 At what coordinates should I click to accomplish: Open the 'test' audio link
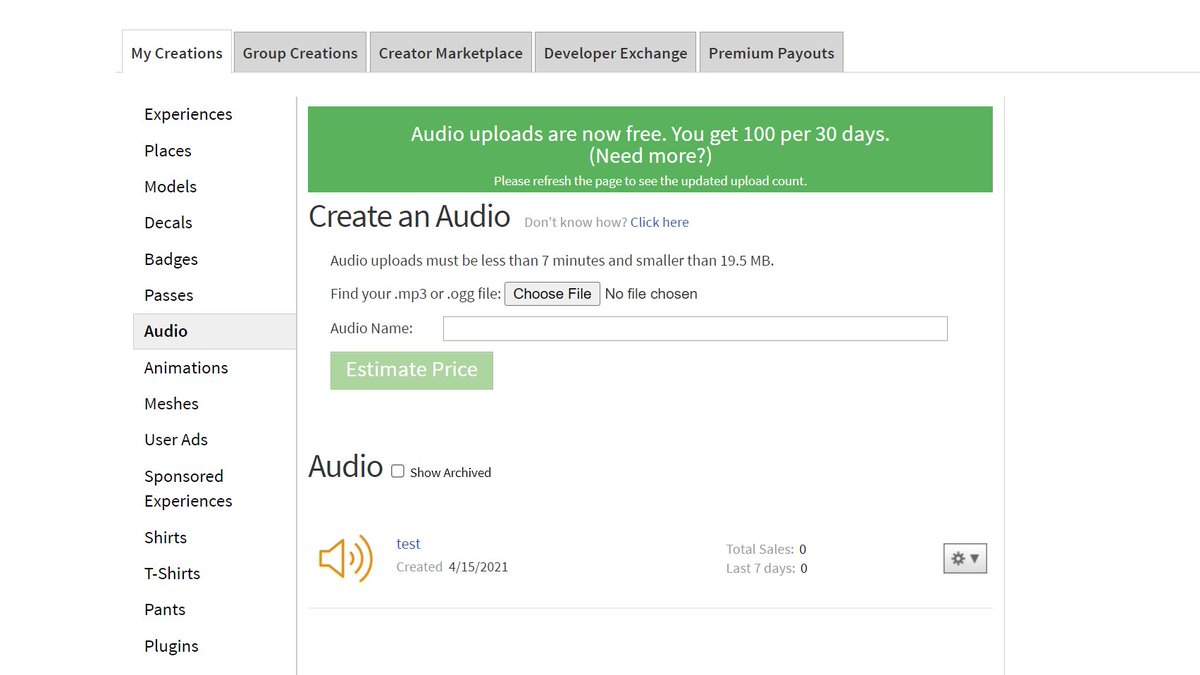pos(408,544)
